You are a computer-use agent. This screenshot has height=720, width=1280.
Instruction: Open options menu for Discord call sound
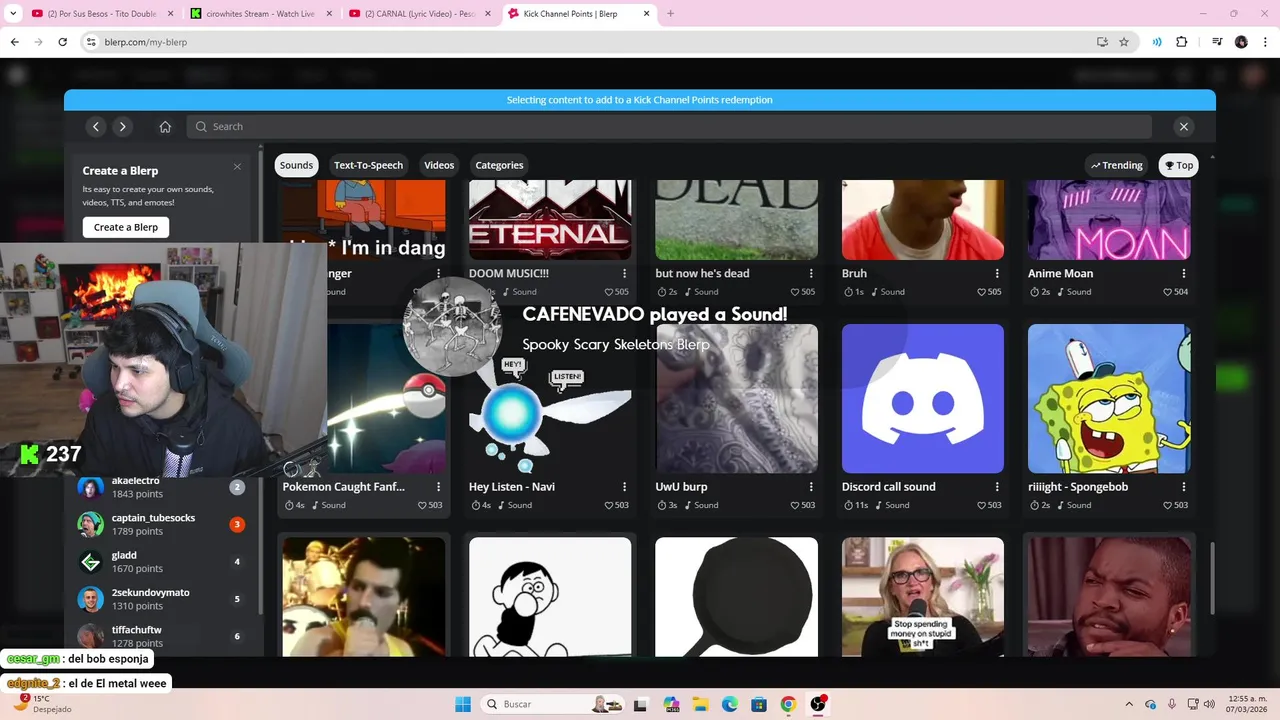tap(997, 487)
